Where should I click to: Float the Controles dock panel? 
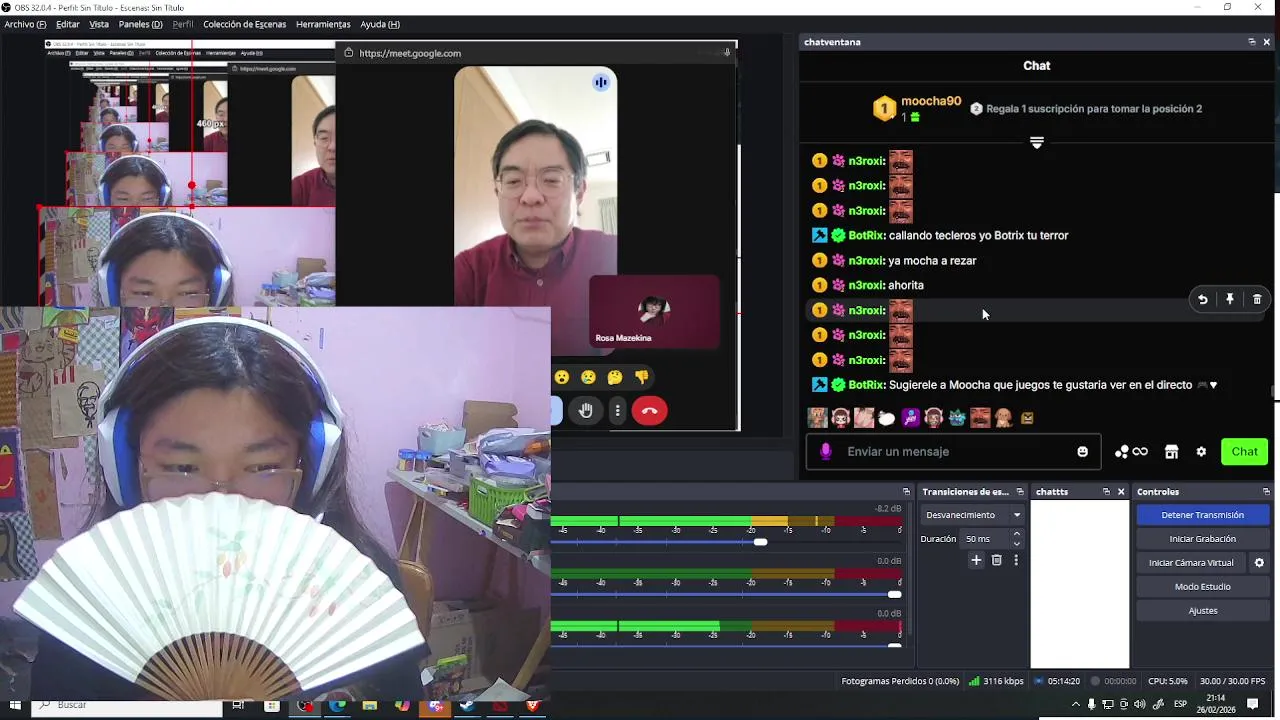click(x=1267, y=492)
